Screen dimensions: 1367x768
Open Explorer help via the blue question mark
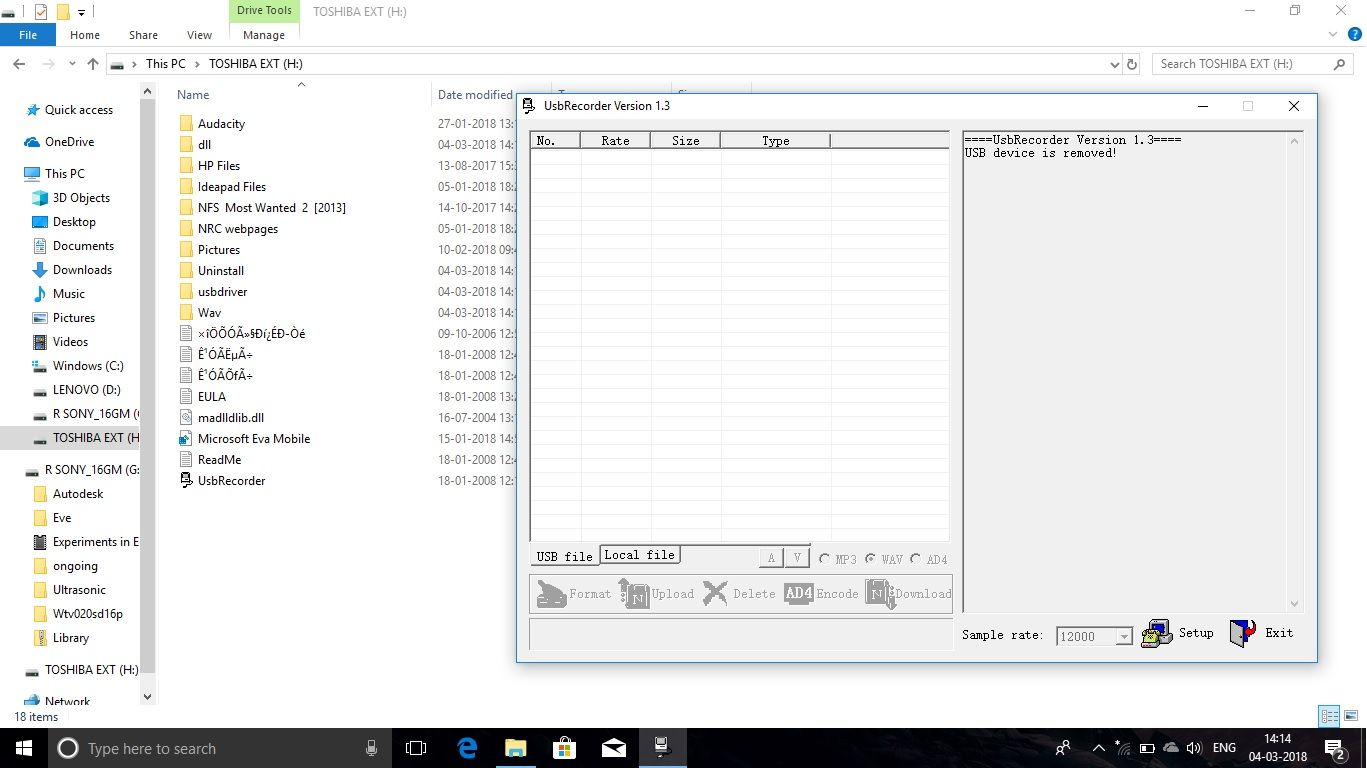click(1355, 34)
